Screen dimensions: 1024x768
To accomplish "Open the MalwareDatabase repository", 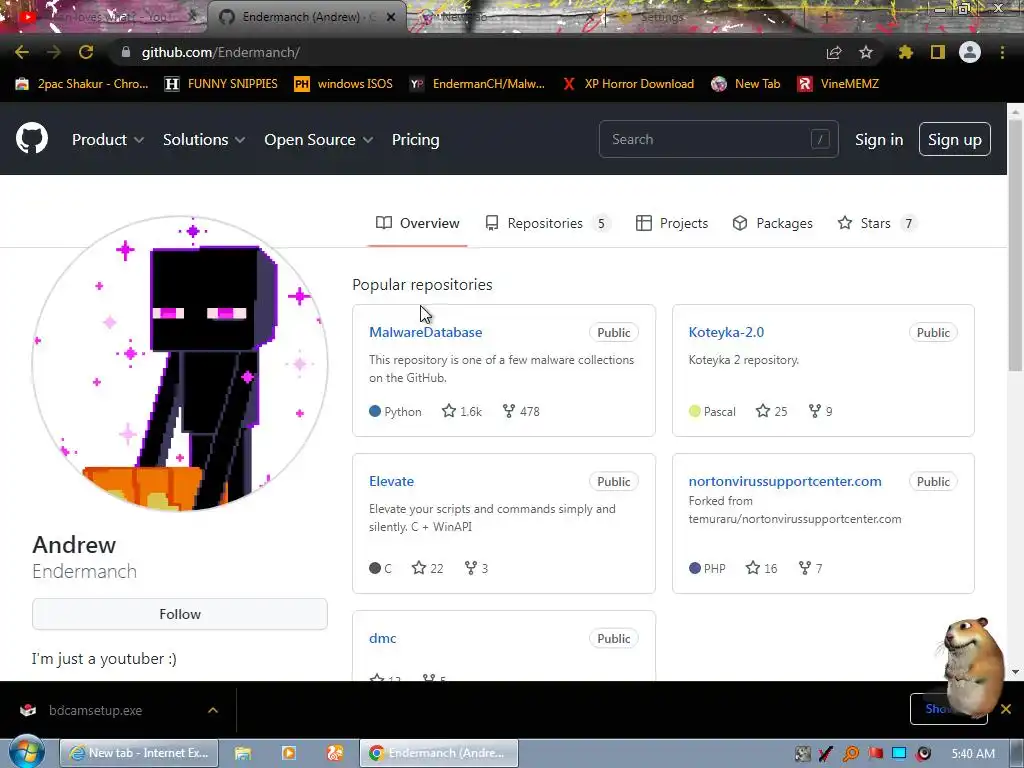I will pos(426,332).
